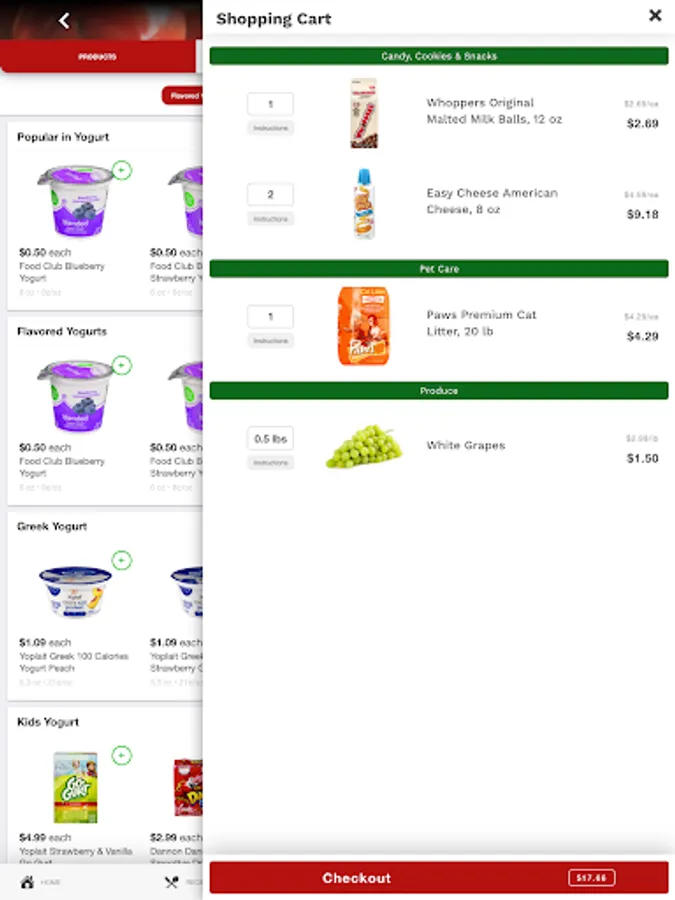Open Instructions for Paws Cat Litter

click(270, 341)
